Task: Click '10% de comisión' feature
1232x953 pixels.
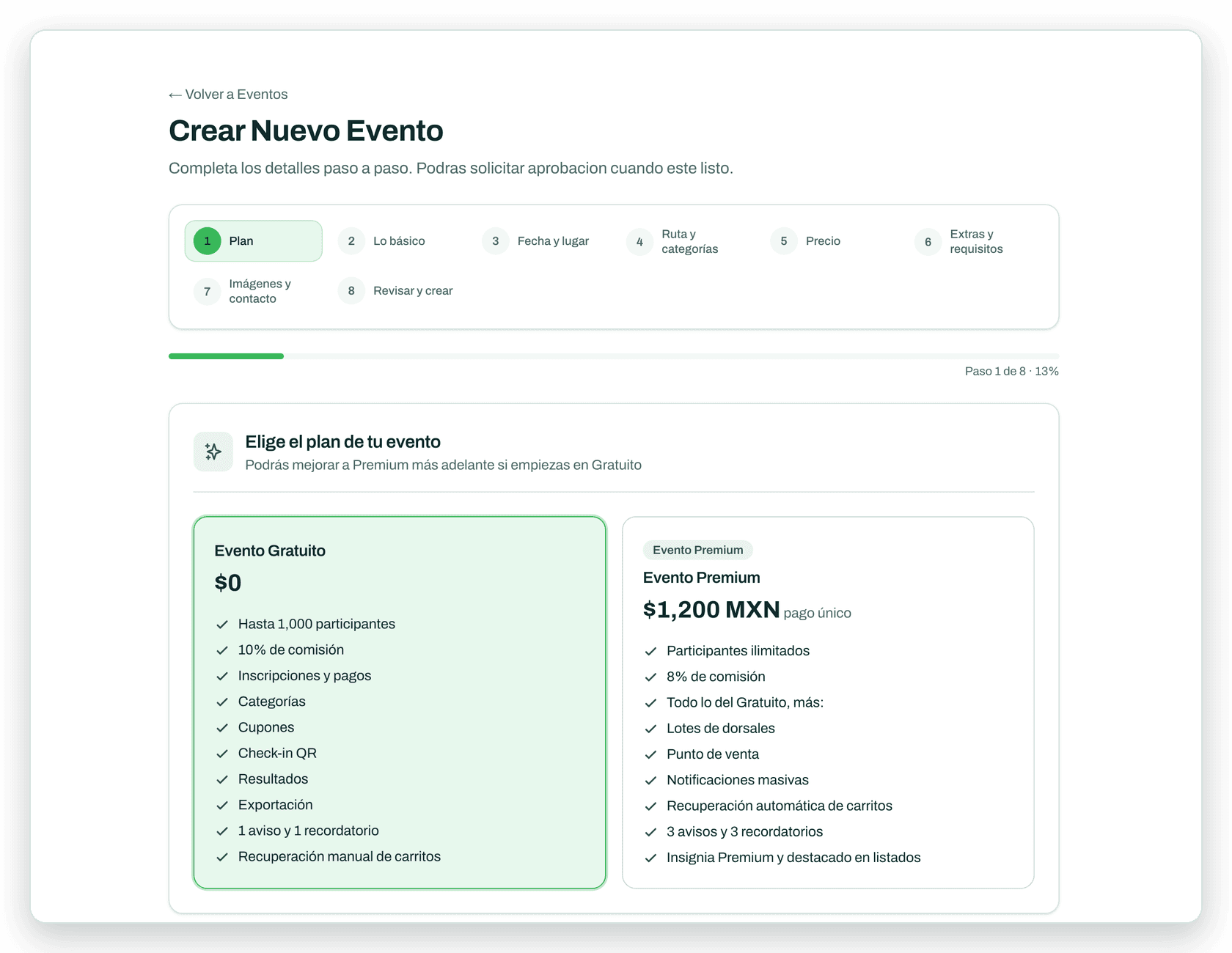Action: pyautogui.click(x=291, y=650)
